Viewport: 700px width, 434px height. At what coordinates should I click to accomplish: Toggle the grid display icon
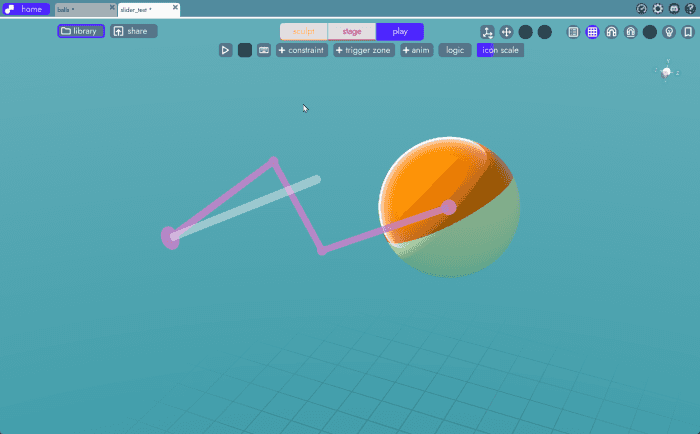click(x=592, y=32)
